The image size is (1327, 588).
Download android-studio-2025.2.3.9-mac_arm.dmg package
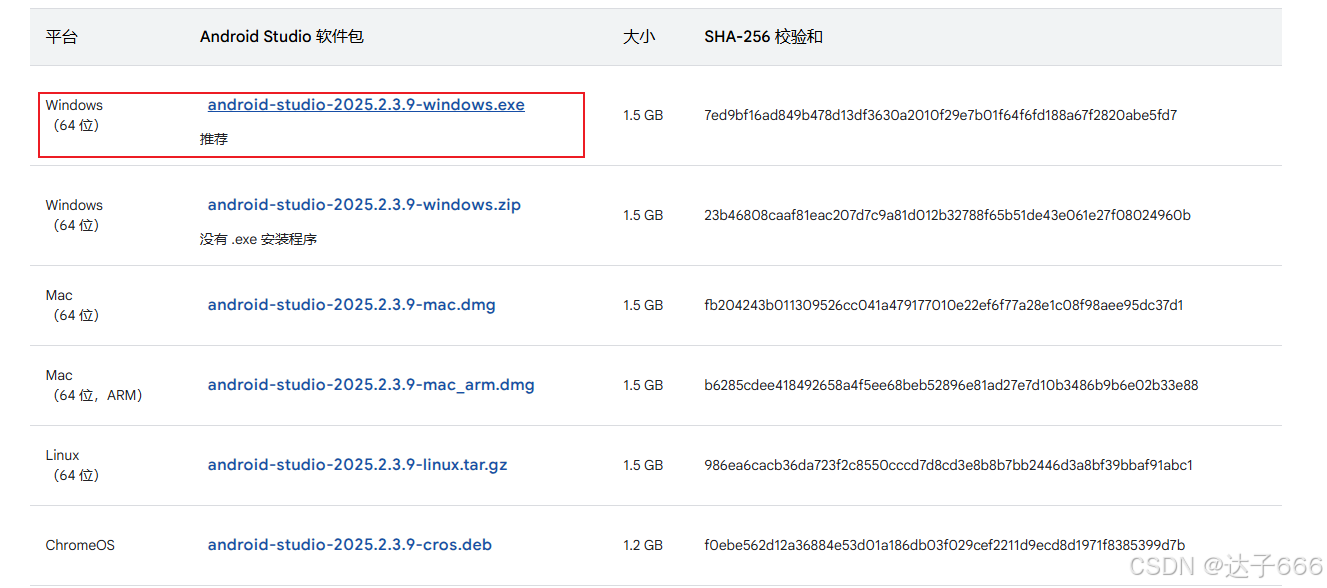(x=371, y=385)
